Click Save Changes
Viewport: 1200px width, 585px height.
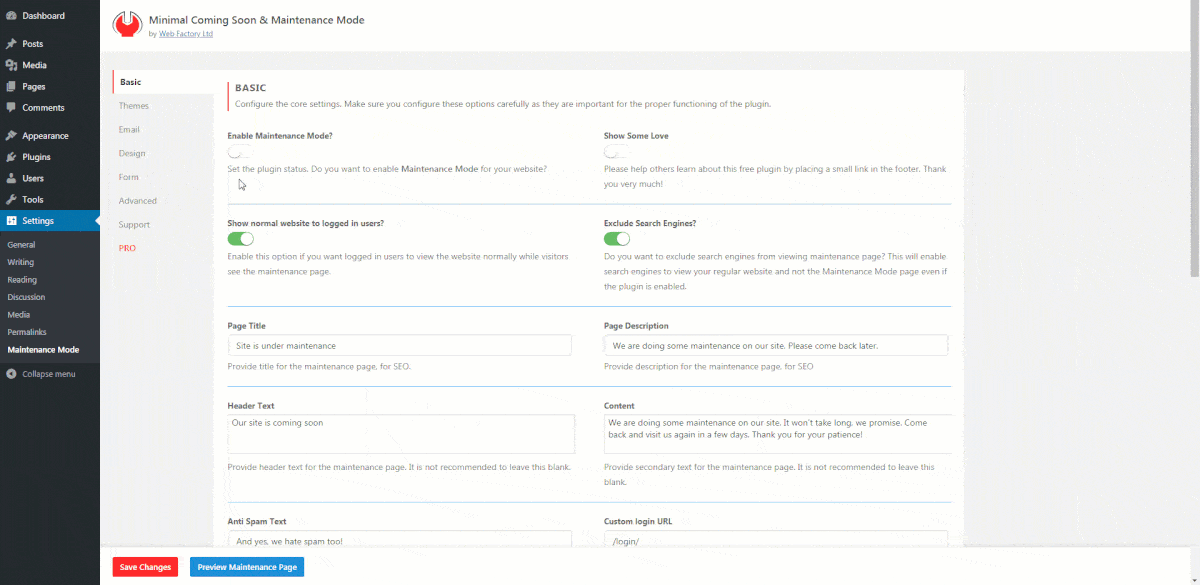[144, 566]
